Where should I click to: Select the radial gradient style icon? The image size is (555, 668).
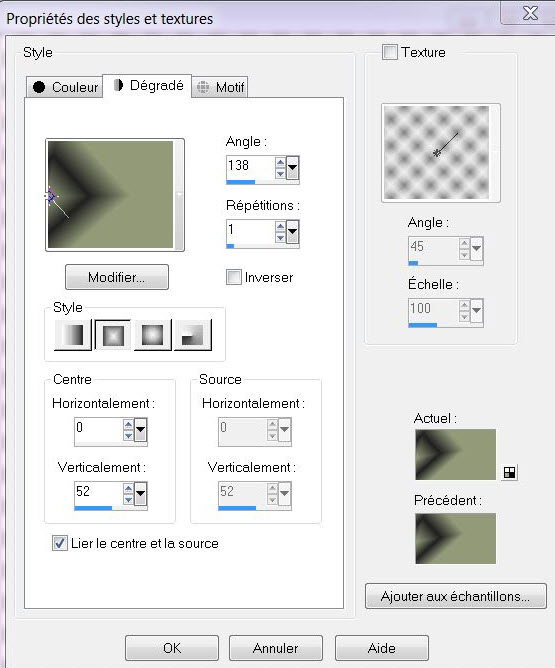[193, 335]
